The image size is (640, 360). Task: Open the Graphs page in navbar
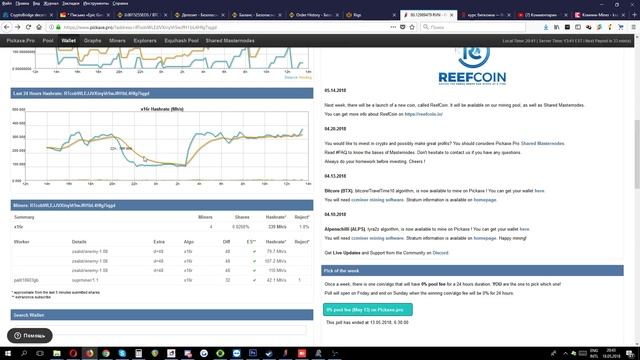coord(92,41)
